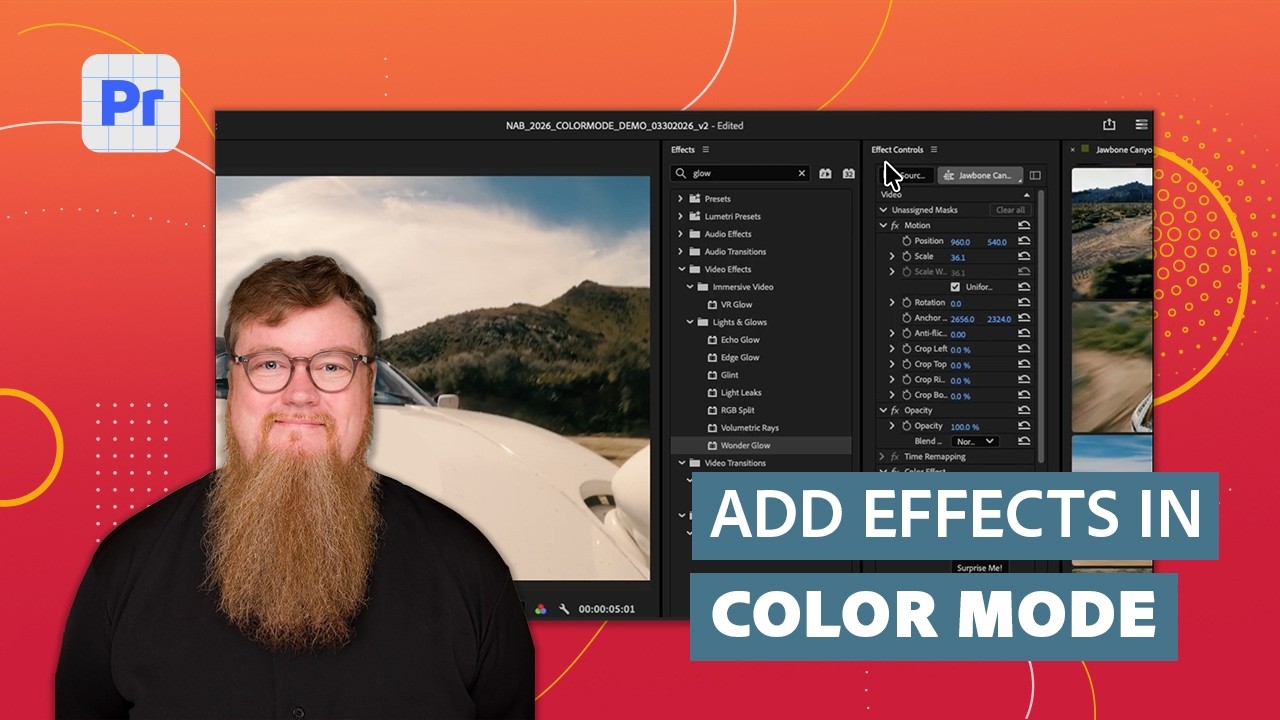The height and width of the screenshot is (720, 1280).
Task: Open the Effects panel hamburger menu
Action: click(x=705, y=150)
